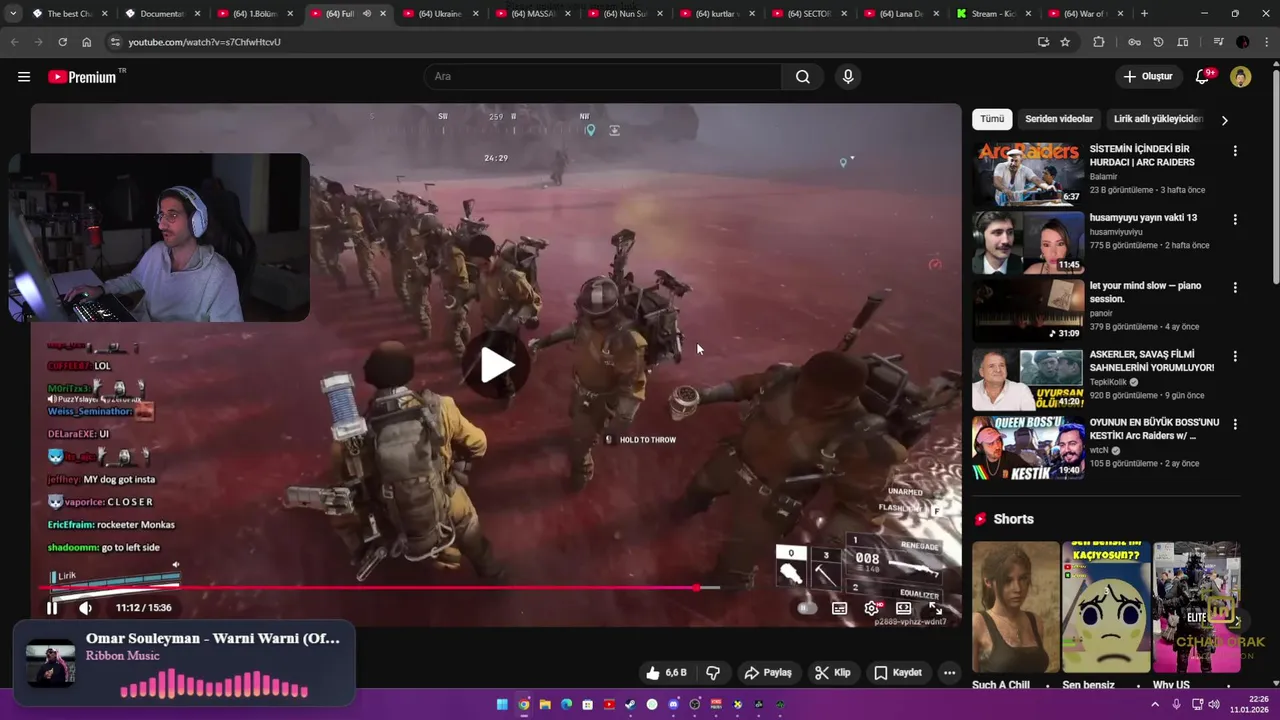Screen dimensions: 1280x720
Task: Click the large play overlay on the video
Action: pyautogui.click(x=497, y=365)
